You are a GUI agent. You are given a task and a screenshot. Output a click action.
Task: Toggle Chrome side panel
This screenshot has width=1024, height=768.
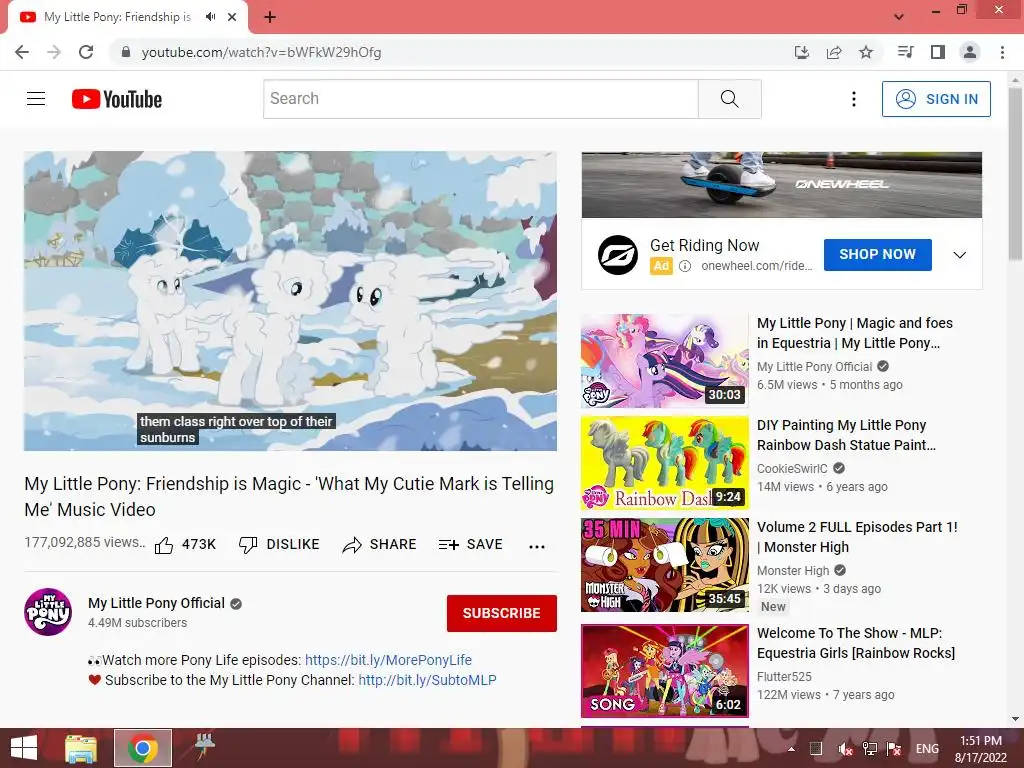click(938, 52)
